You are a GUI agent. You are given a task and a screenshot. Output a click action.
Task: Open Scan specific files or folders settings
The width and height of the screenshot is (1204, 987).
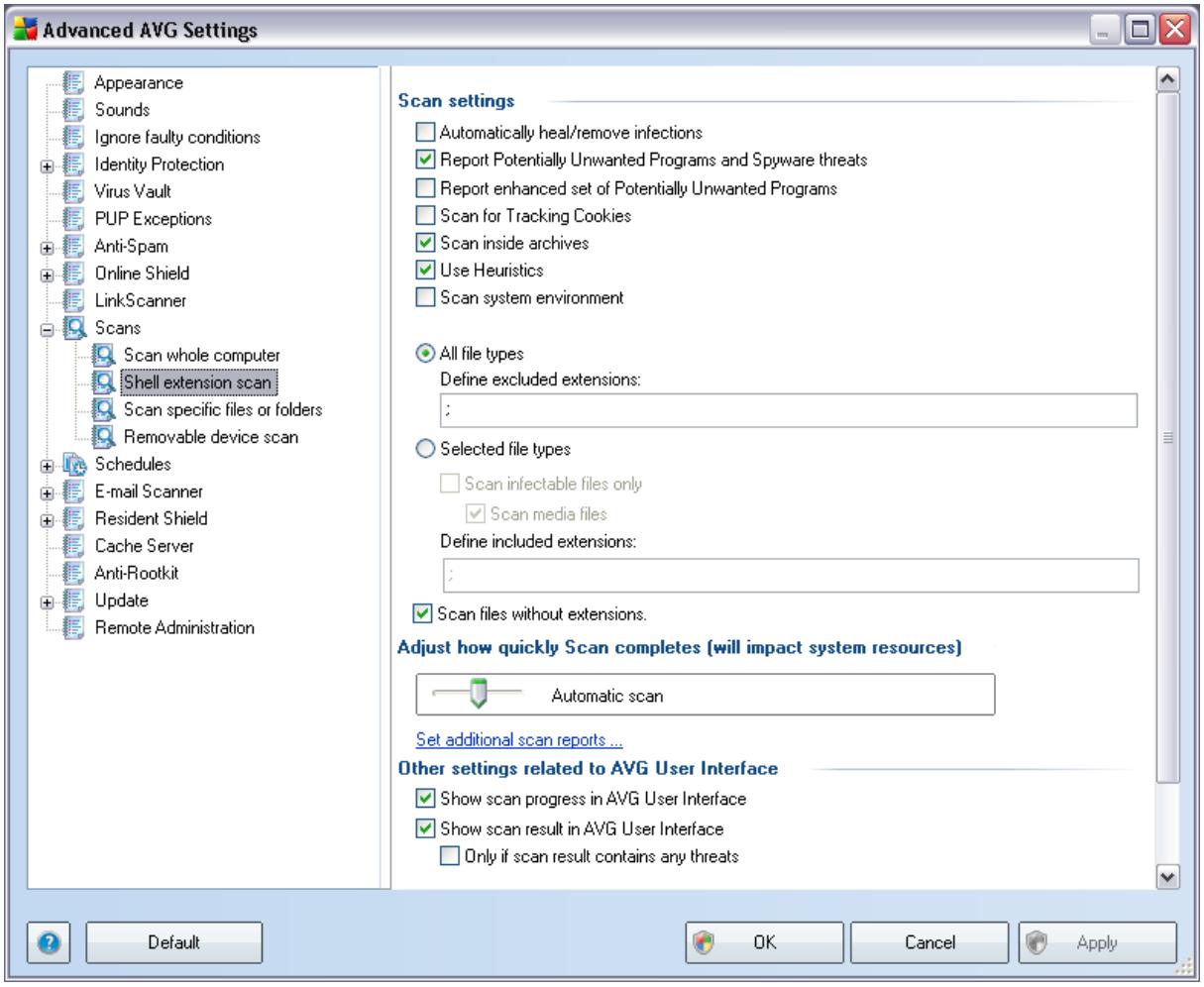coord(223,409)
